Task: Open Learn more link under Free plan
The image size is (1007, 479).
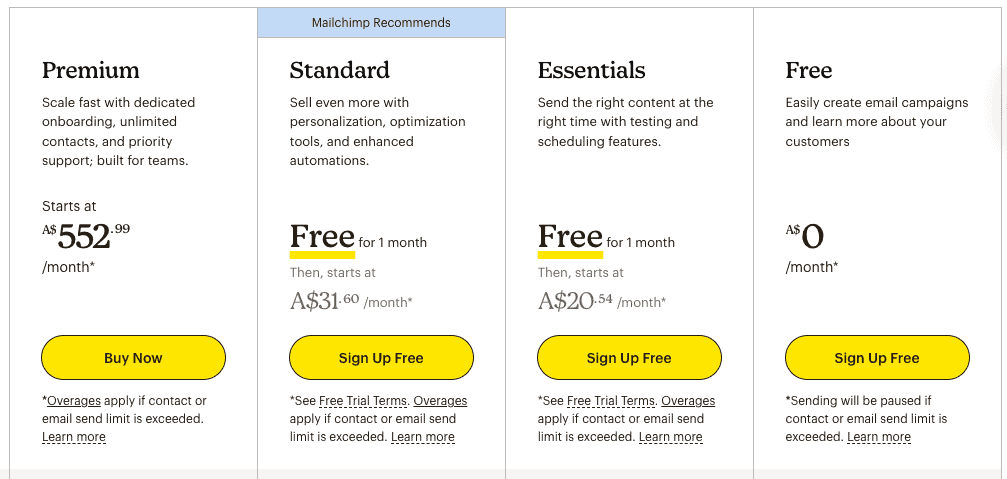Action: pos(879,437)
